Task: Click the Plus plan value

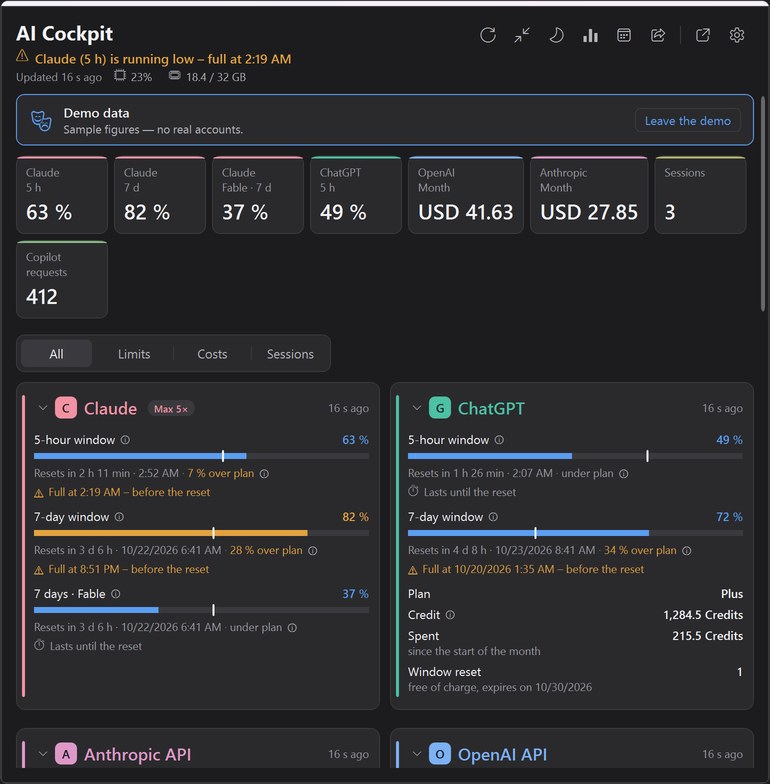Action: click(x=732, y=594)
